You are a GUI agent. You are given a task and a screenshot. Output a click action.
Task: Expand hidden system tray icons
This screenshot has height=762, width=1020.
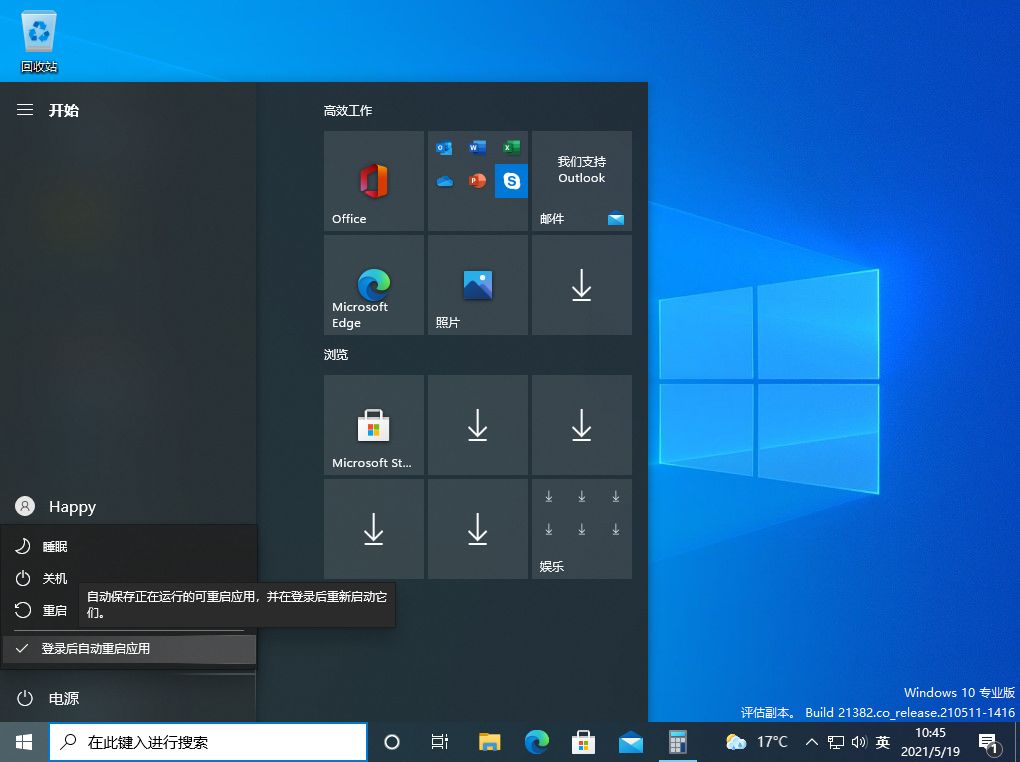(x=811, y=742)
